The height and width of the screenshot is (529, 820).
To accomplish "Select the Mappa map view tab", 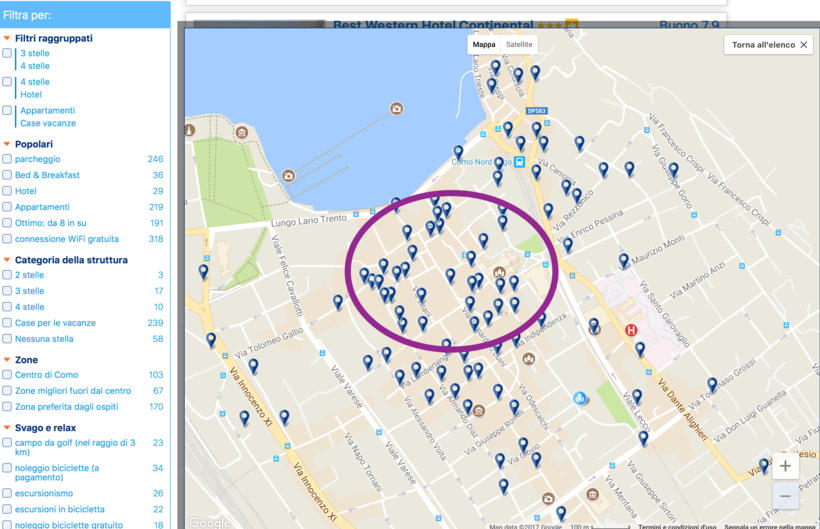I will (484, 45).
